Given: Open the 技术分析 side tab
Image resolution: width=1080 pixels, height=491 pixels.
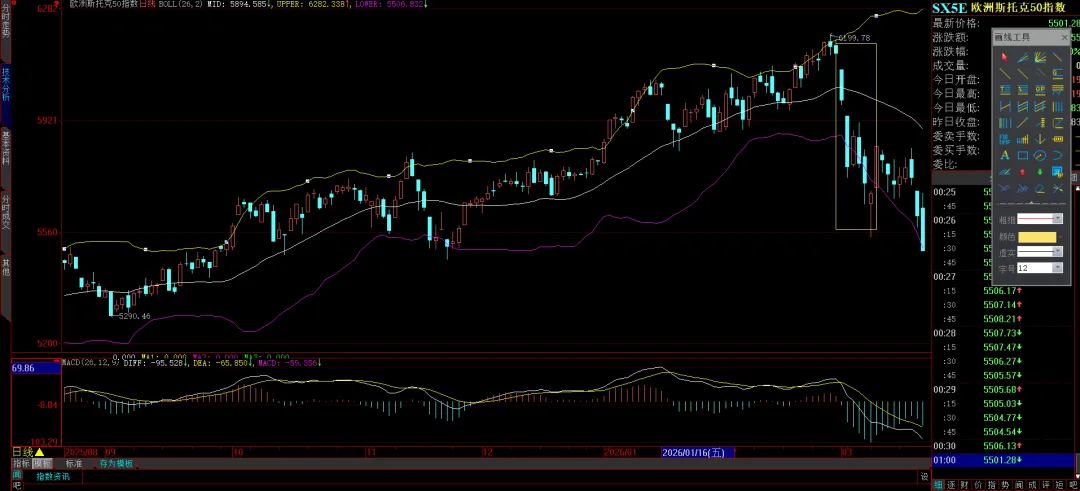Looking at the screenshot, I should (x=6, y=84).
